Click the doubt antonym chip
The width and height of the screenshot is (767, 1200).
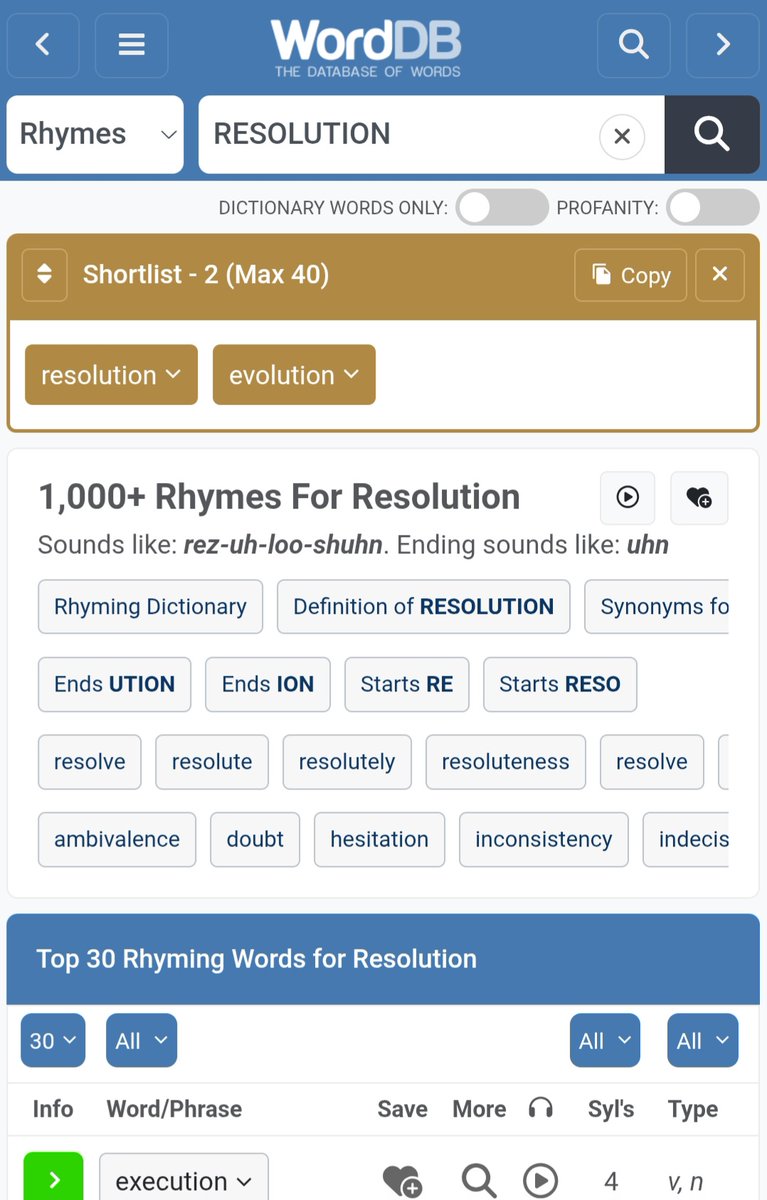[255, 839]
